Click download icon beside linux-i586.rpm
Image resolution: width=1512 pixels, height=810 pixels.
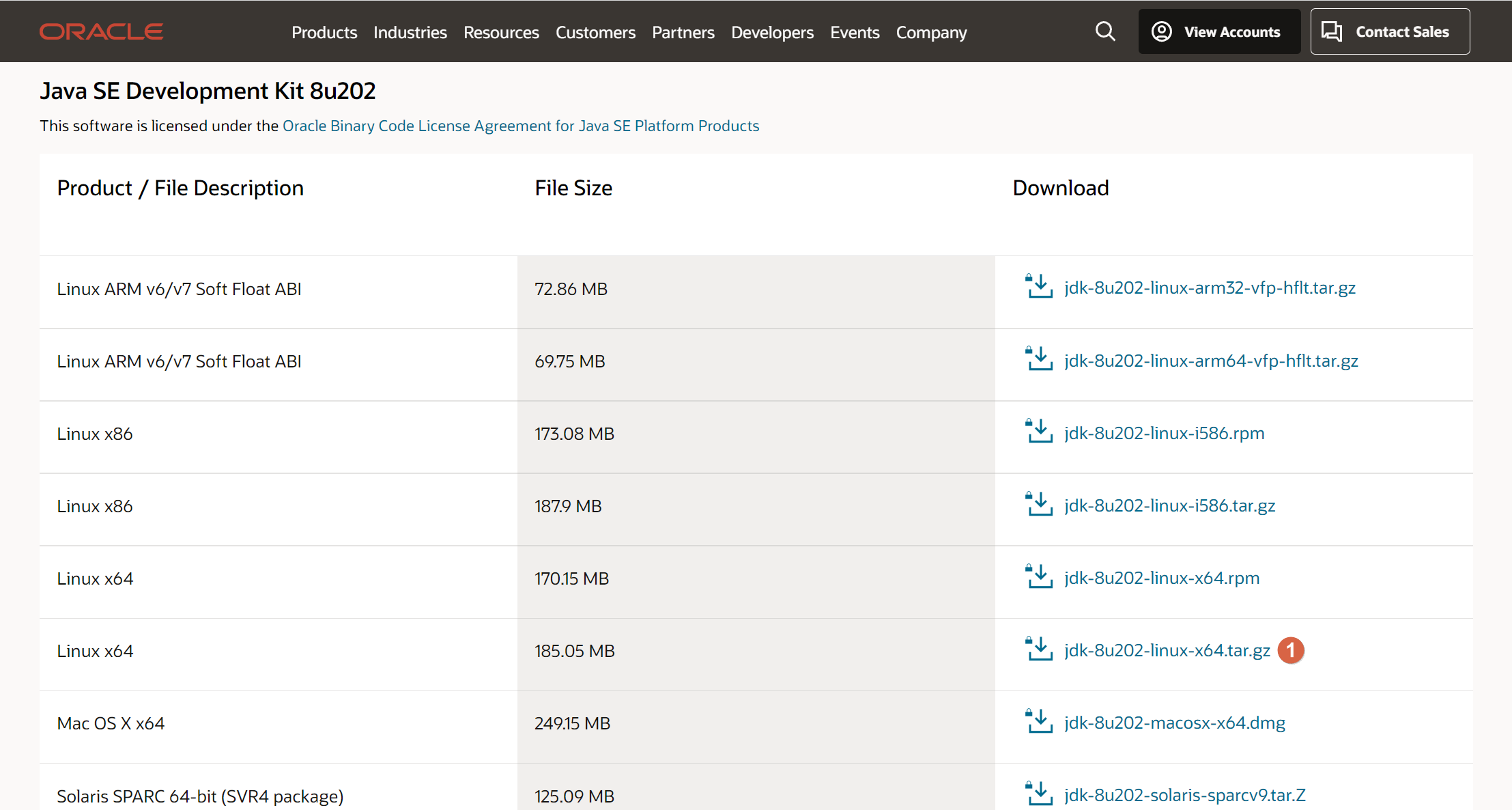(x=1039, y=432)
